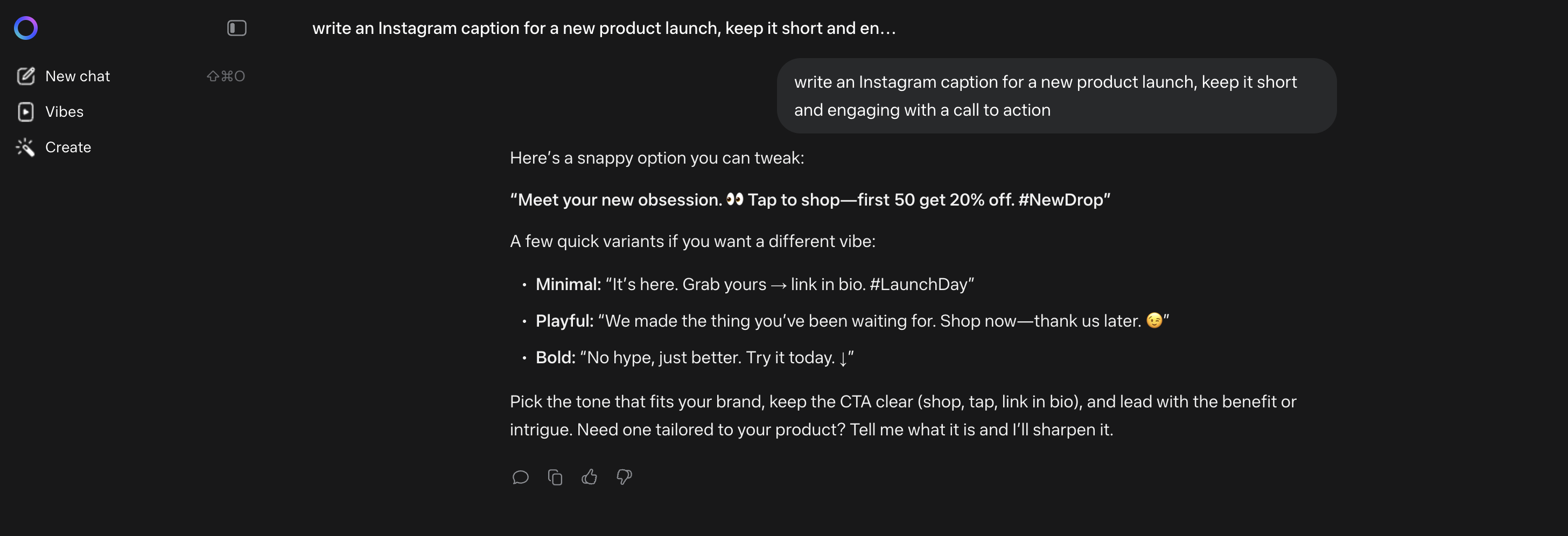Click the Meta AI ring logo
Screen dimensions: 1568x536
[x=25, y=28]
